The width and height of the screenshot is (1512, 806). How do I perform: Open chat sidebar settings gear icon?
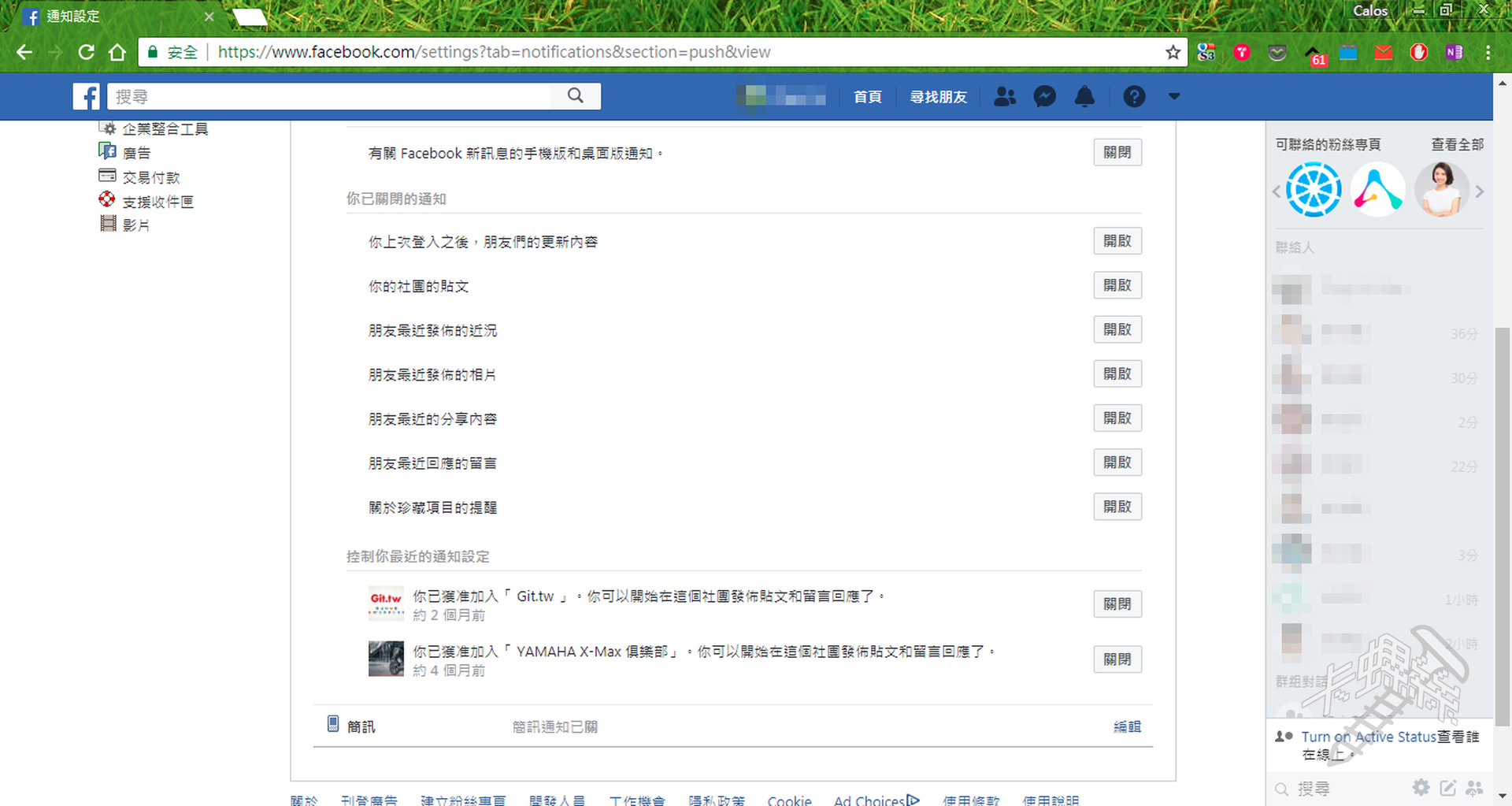click(x=1421, y=787)
